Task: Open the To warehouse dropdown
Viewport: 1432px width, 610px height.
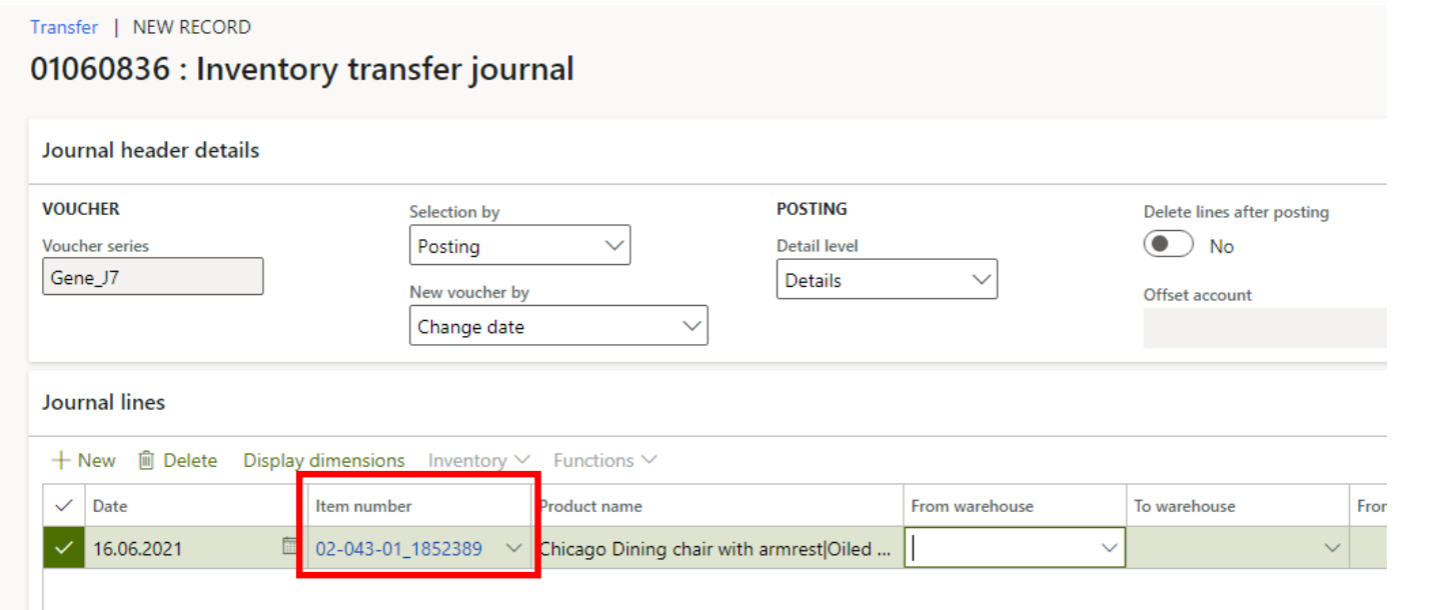Action: pyautogui.click(x=1332, y=548)
